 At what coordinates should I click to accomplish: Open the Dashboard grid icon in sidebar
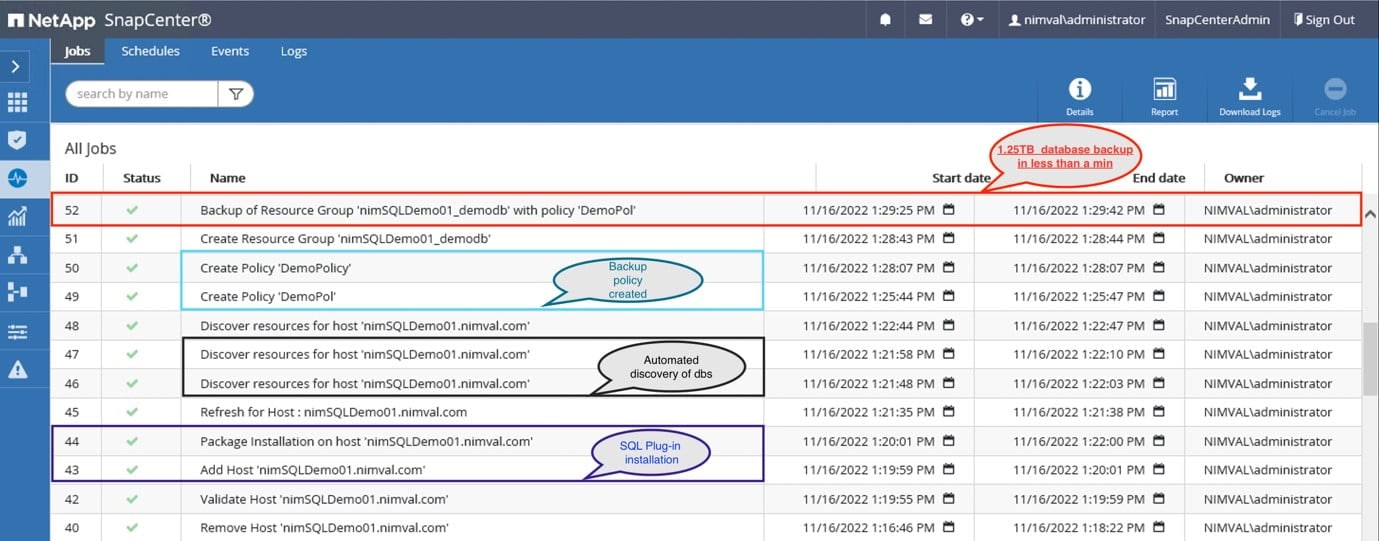(x=17, y=102)
